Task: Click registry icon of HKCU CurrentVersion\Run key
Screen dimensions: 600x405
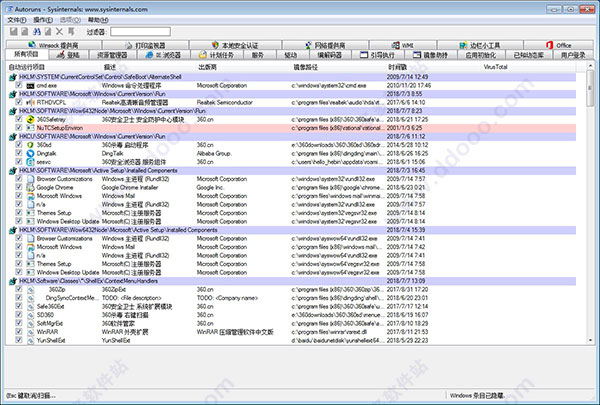Action: point(13,137)
